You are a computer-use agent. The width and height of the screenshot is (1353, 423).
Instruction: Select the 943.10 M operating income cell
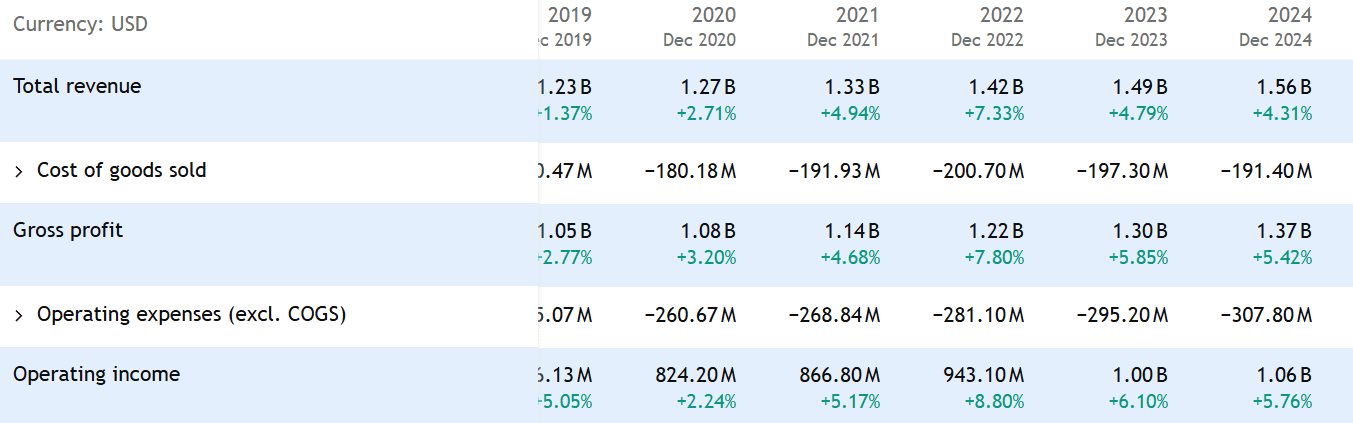[x=983, y=375]
